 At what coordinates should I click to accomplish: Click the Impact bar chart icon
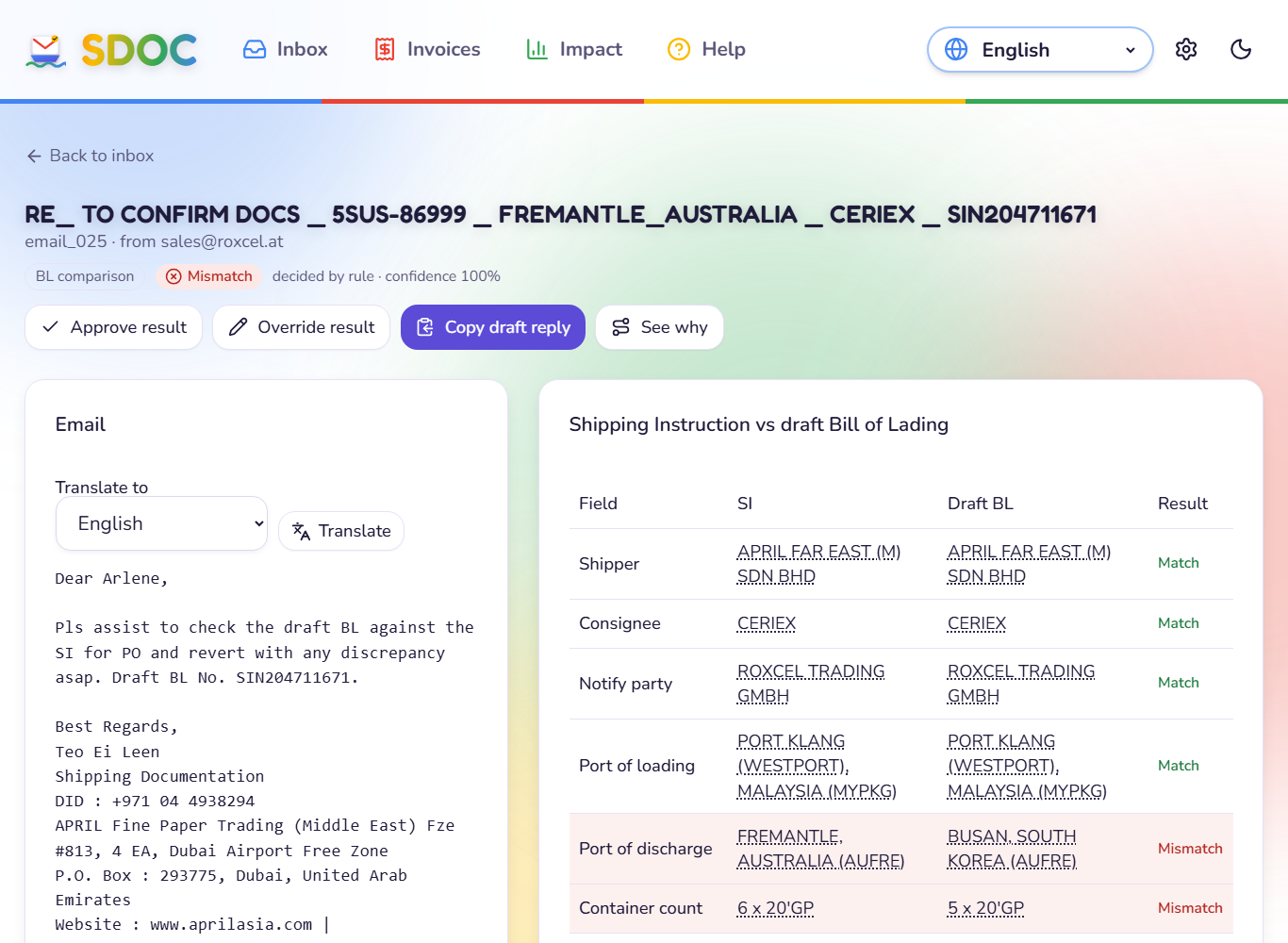(x=537, y=49)
